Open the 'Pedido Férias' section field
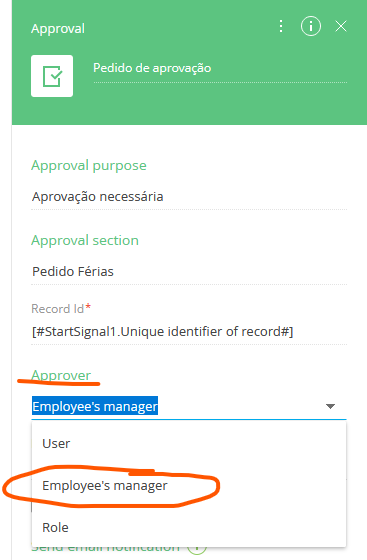Viewport: 367px width, 560px height. (x=189, y=272)
